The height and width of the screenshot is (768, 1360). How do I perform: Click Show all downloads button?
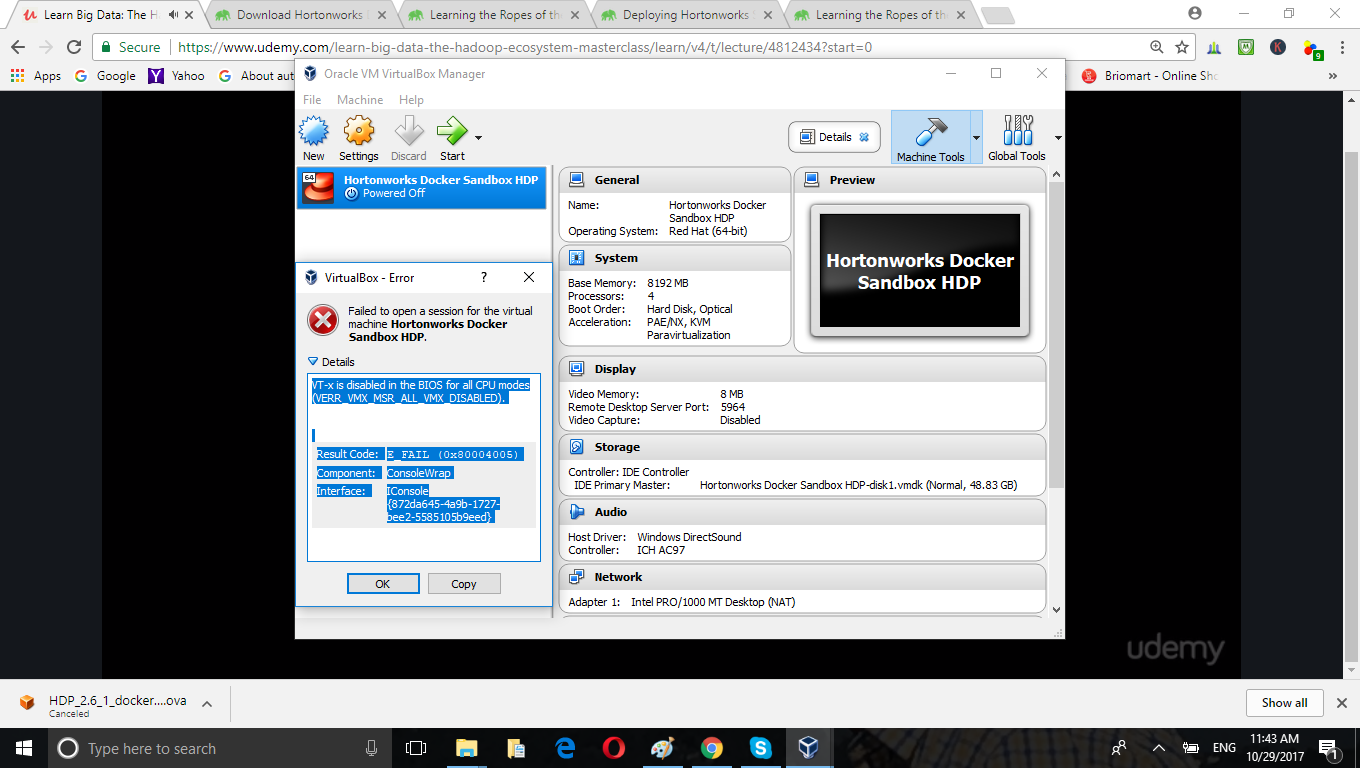(1284, 703)
